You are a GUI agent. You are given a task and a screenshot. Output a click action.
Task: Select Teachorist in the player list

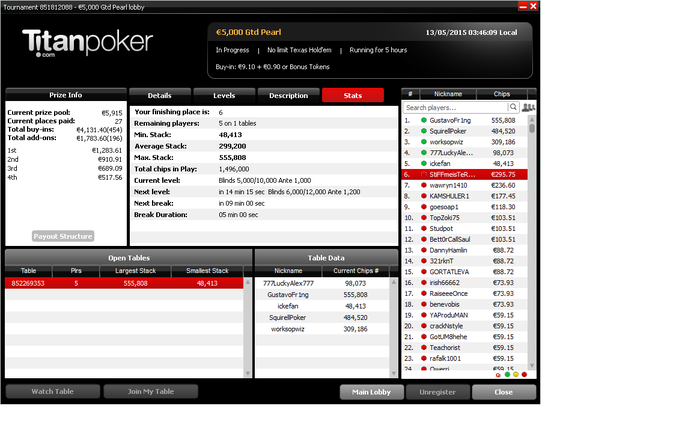tap(465, 347)
